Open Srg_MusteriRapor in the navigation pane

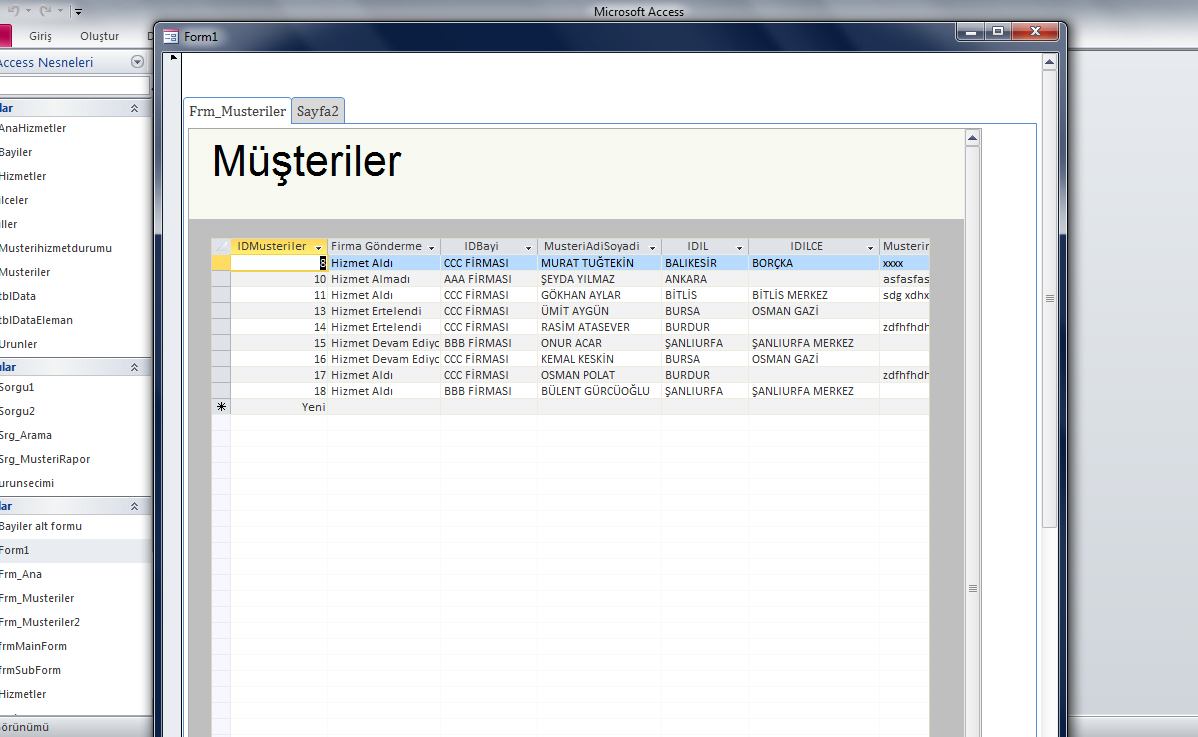click(45, 459)
